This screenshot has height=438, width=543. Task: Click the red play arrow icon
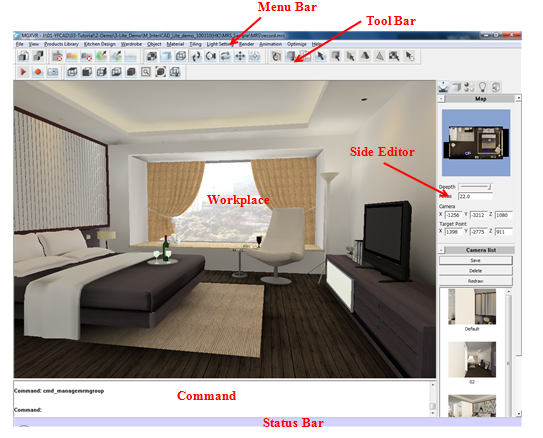pos(23,72)
